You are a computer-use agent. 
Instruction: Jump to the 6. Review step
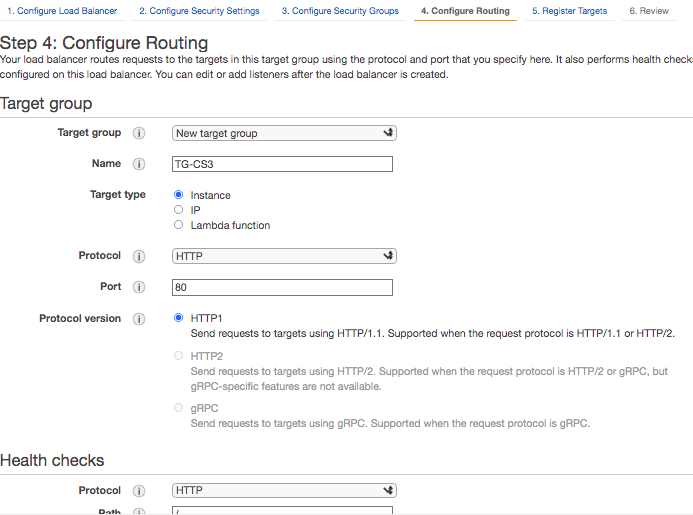pos(649,11)
